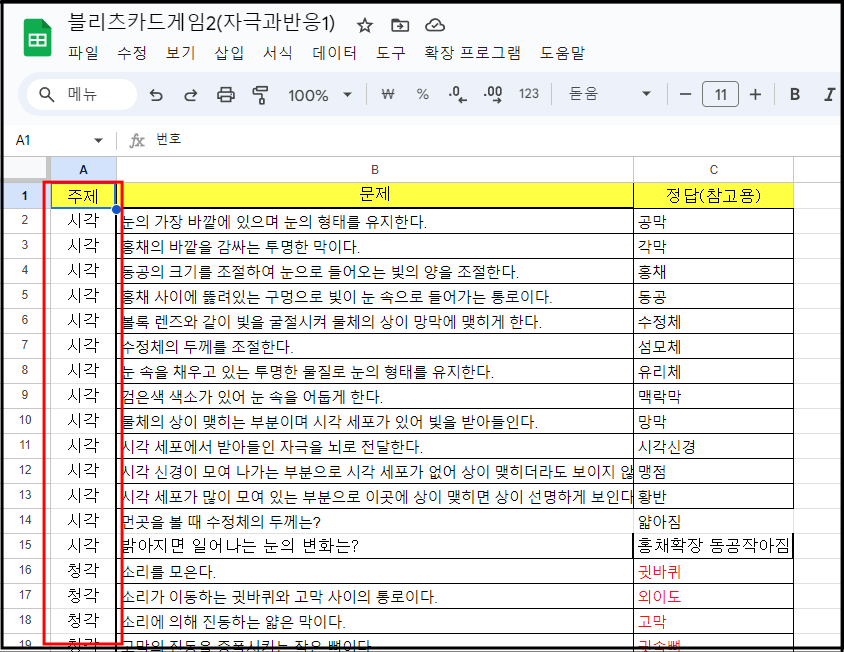Select row 7 header
The image size is (844, 652).
point(25,345)
